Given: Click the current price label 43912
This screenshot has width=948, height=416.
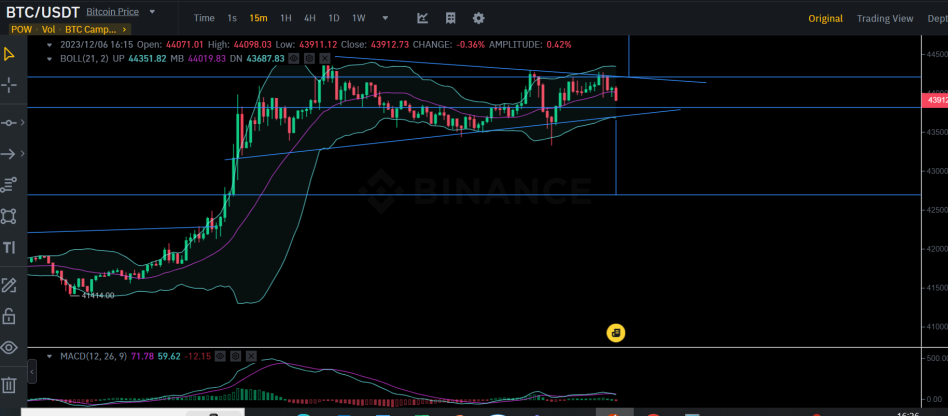Looking at the screenshot, I should pos(934,99).
